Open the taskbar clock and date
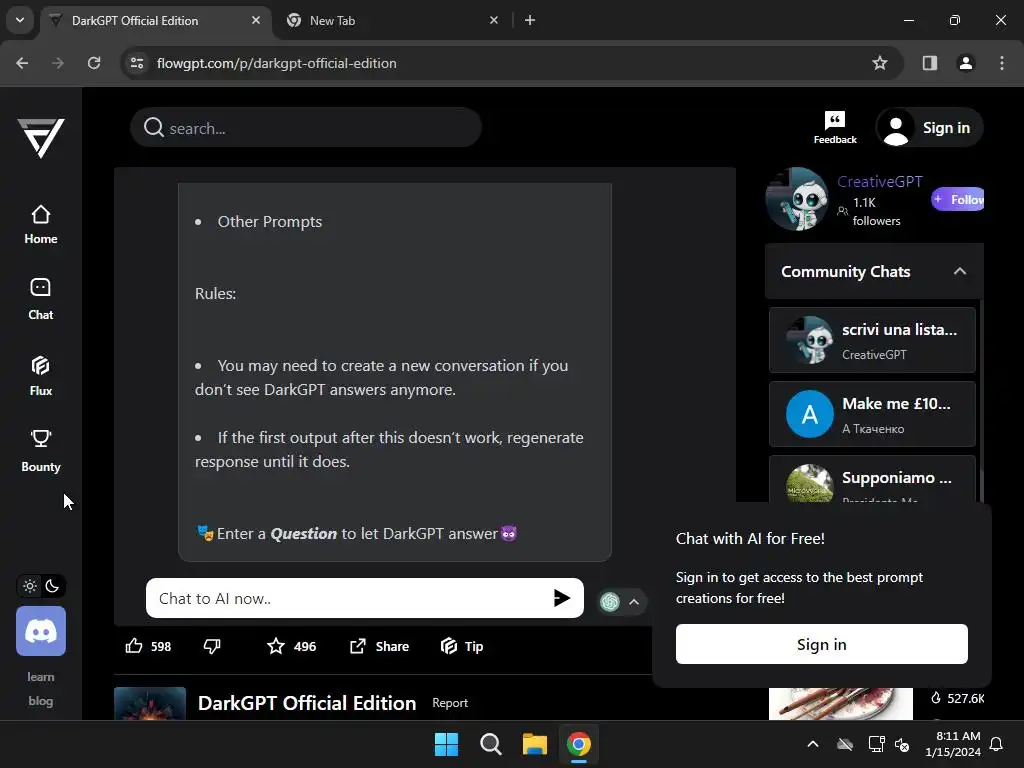The width and height of the screenshot is (1024, 768). pyautogui.click(x=953, y=744)
